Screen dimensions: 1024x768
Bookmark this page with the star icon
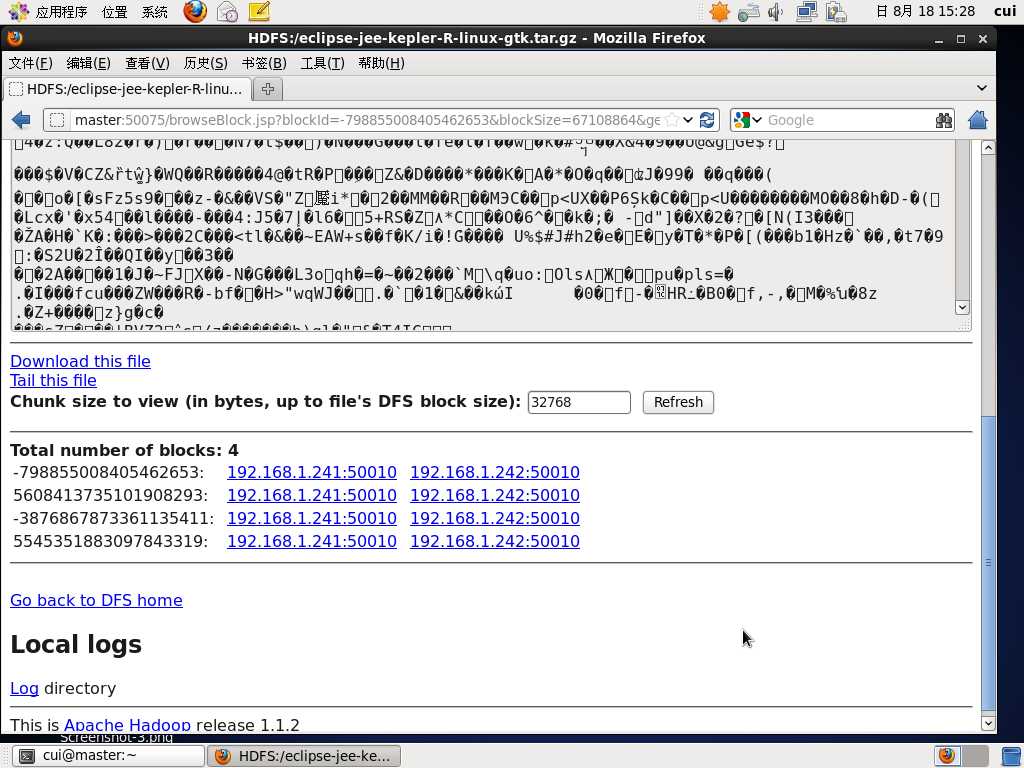(671, 120)
